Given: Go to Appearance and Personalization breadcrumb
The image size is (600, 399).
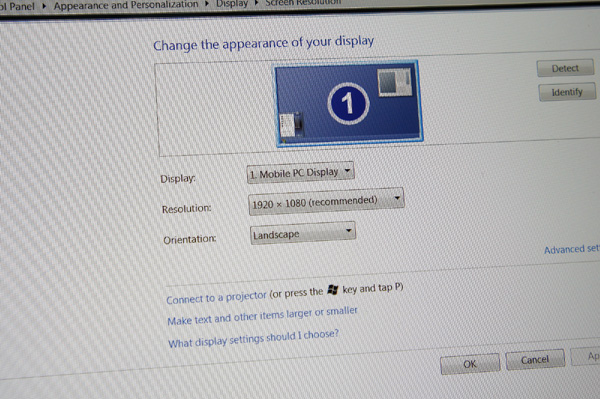Looking at the screenshot, I should coord(126,5).
